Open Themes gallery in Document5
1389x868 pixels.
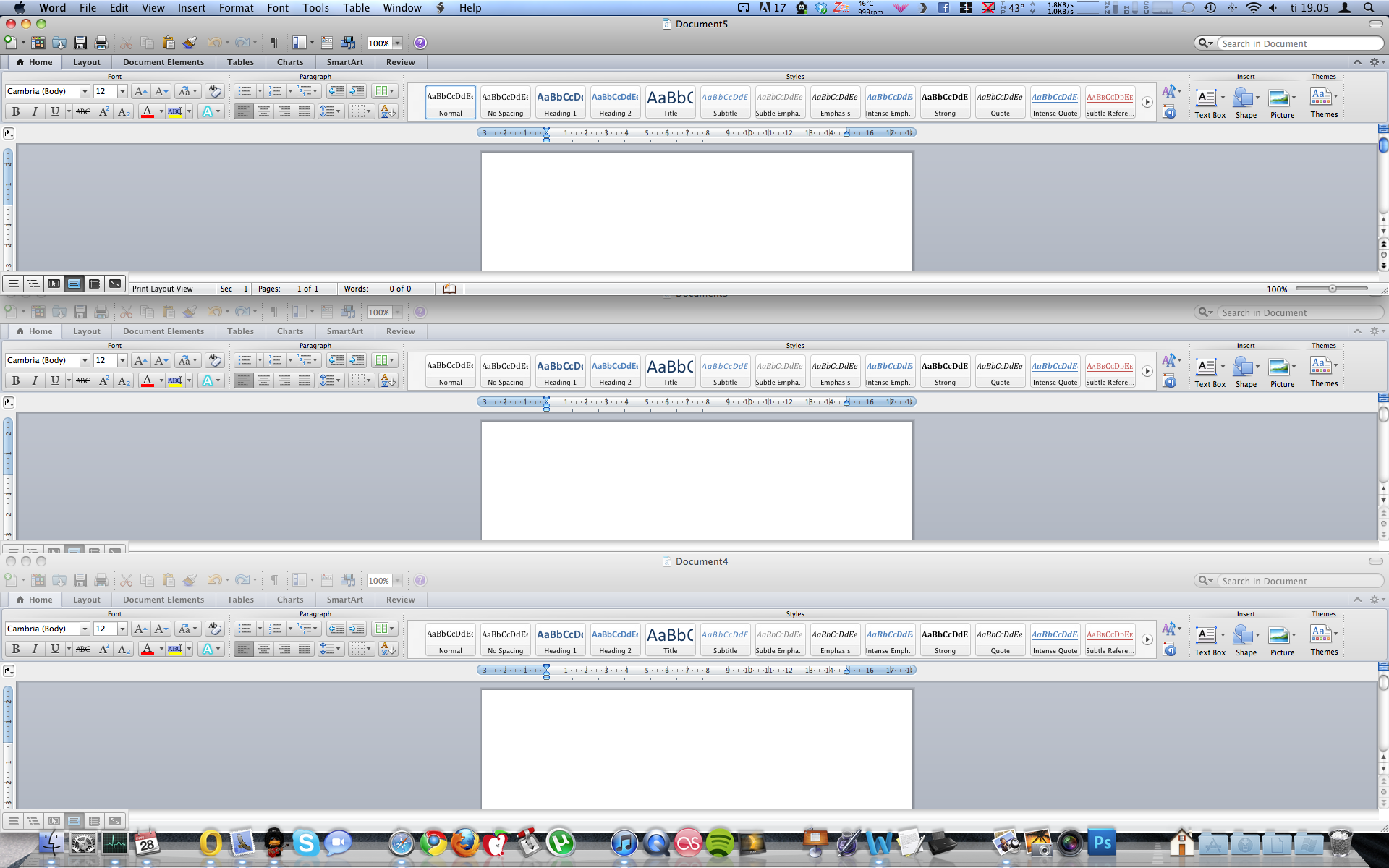(x=1324, y=102)
